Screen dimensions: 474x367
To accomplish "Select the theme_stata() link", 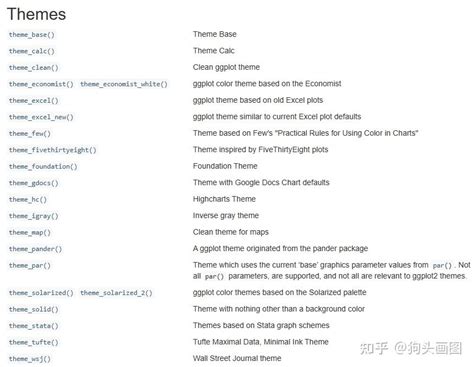I will point(34,326).
